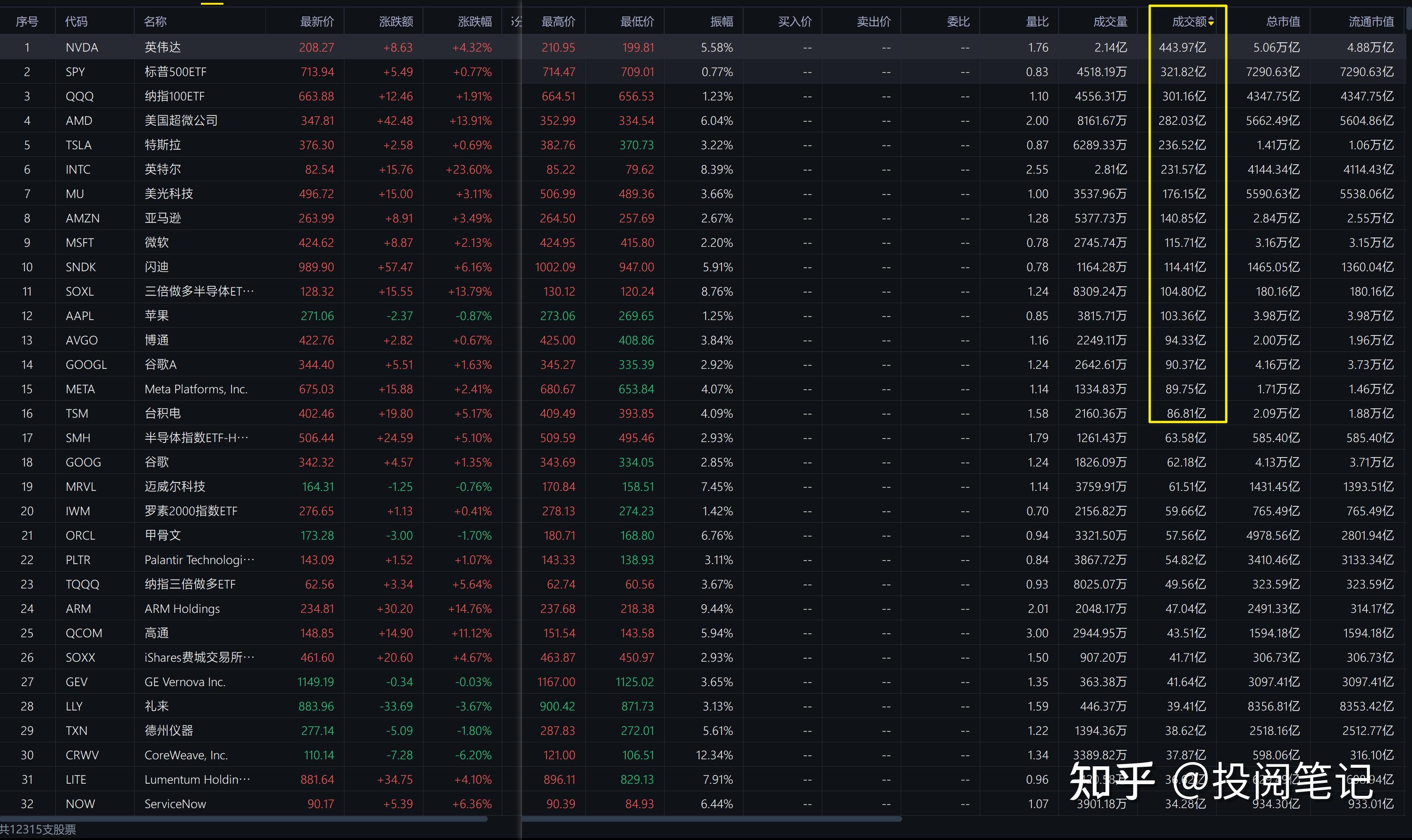Open the GE Vernova Inc. name

(184, 681)
